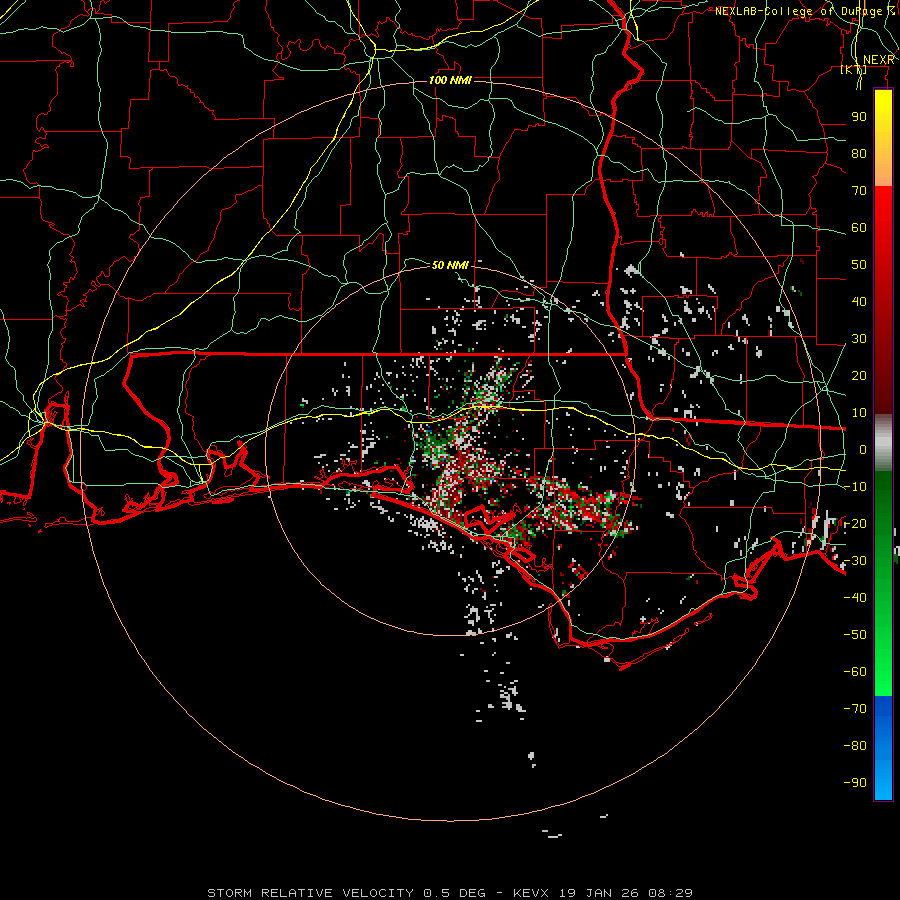Click the 50 value on velocity legend
Viewport: 900px width, 900px height.
[x=859, y=265]
